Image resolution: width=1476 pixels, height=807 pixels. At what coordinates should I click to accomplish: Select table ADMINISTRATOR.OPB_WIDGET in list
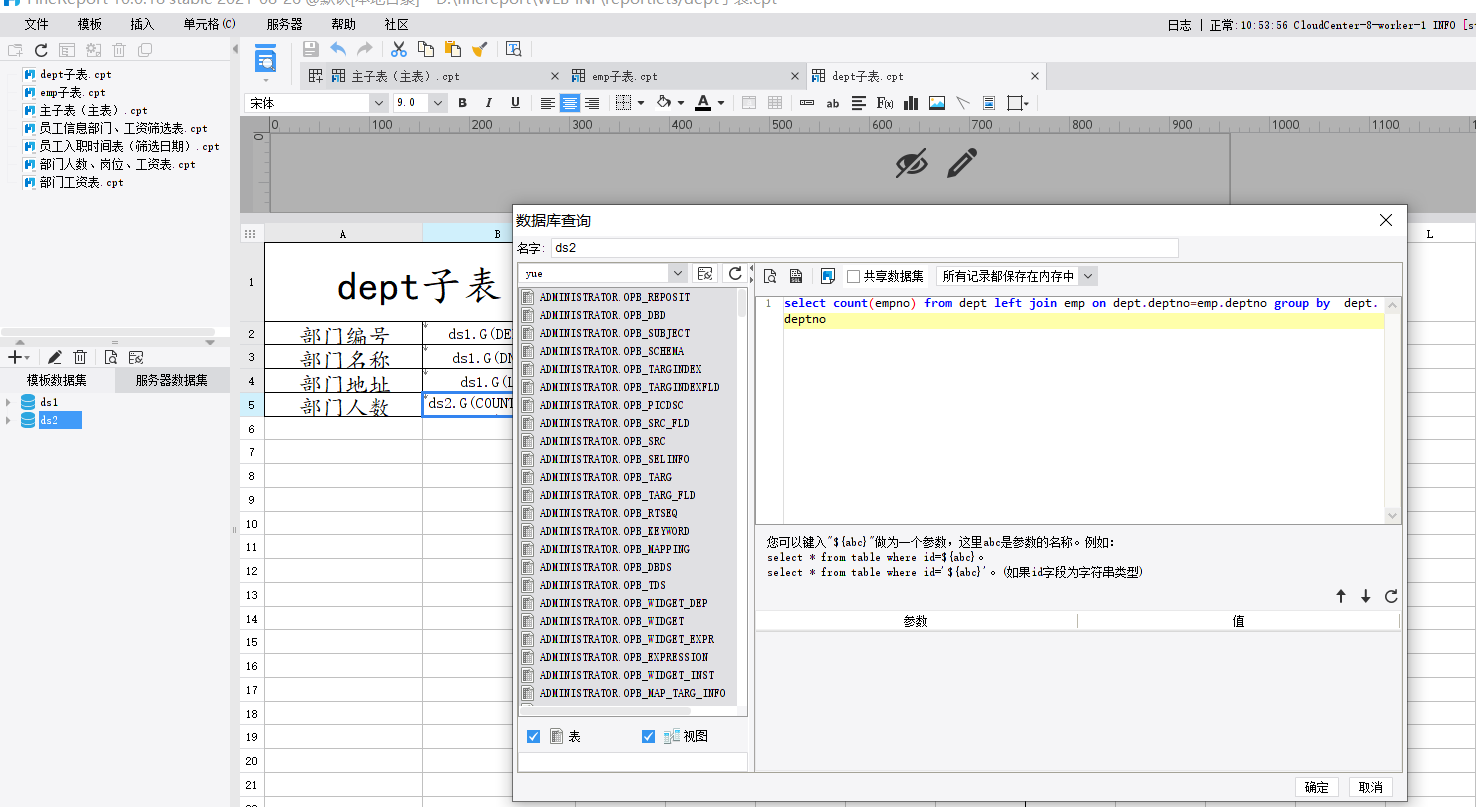612,621
